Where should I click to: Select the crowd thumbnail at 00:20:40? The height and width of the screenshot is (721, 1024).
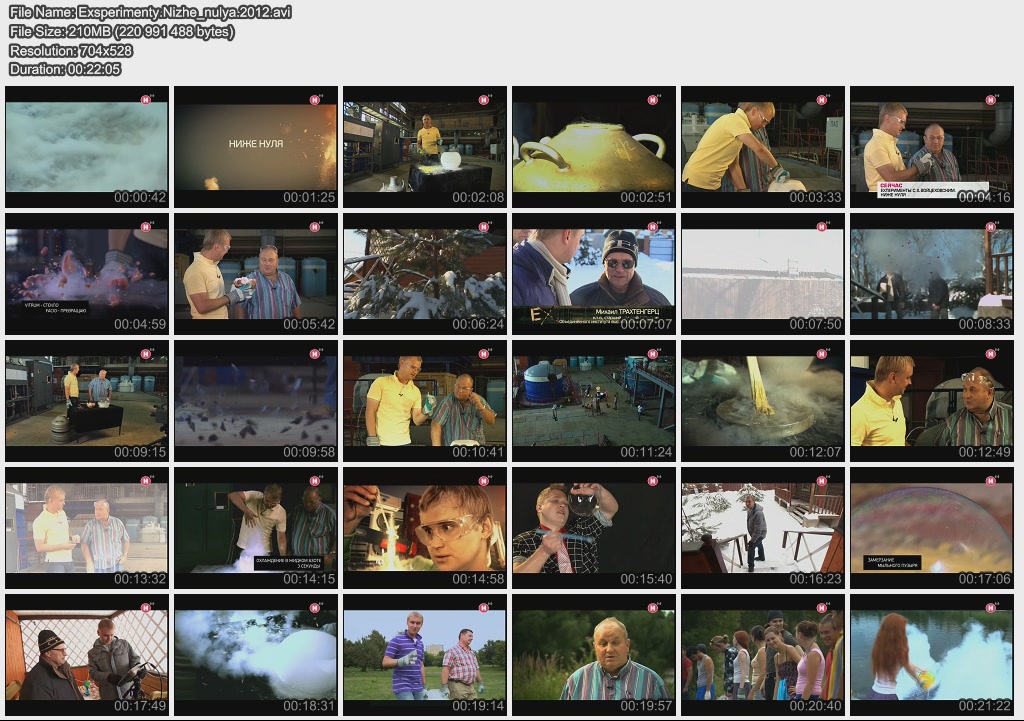click(x=762, y=655)
